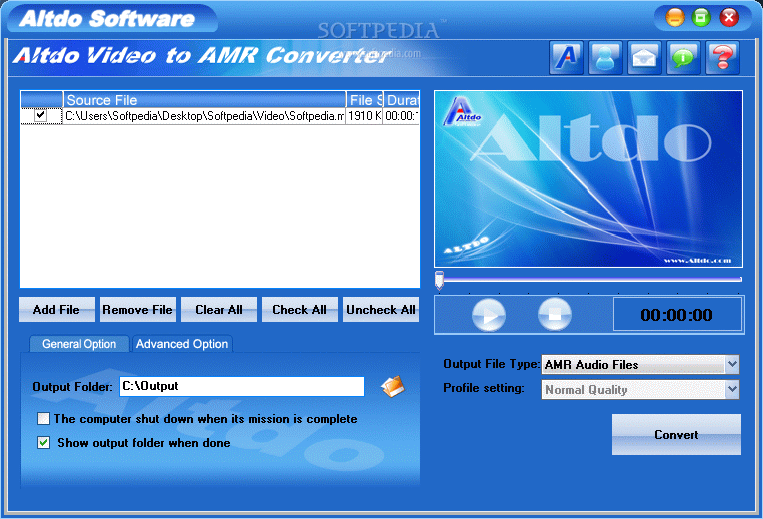The image size is (763, 519).
Task: Click the File Size column header
Action: click(x=365, y=100)
